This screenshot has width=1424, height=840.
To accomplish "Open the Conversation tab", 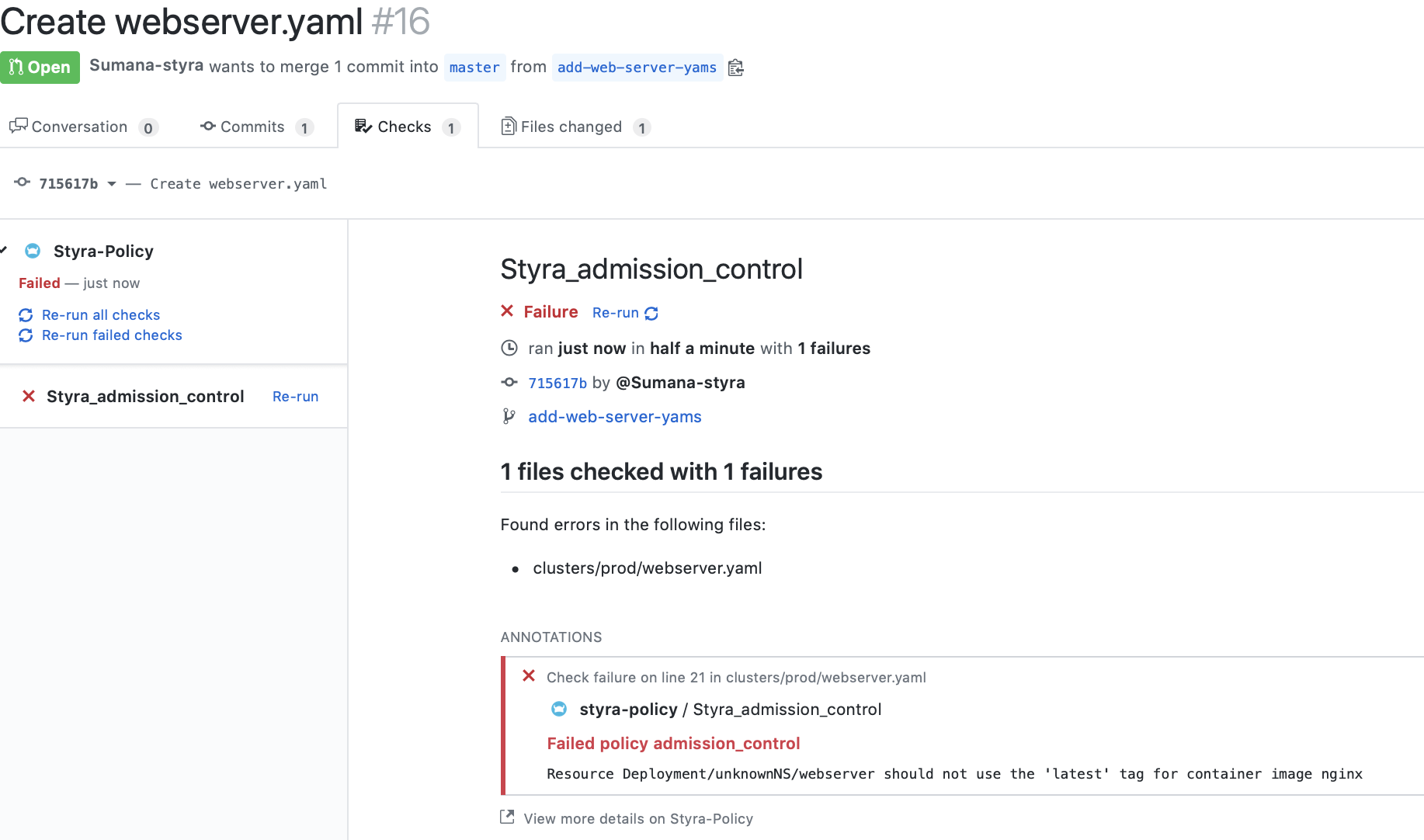I will (83, 127).
